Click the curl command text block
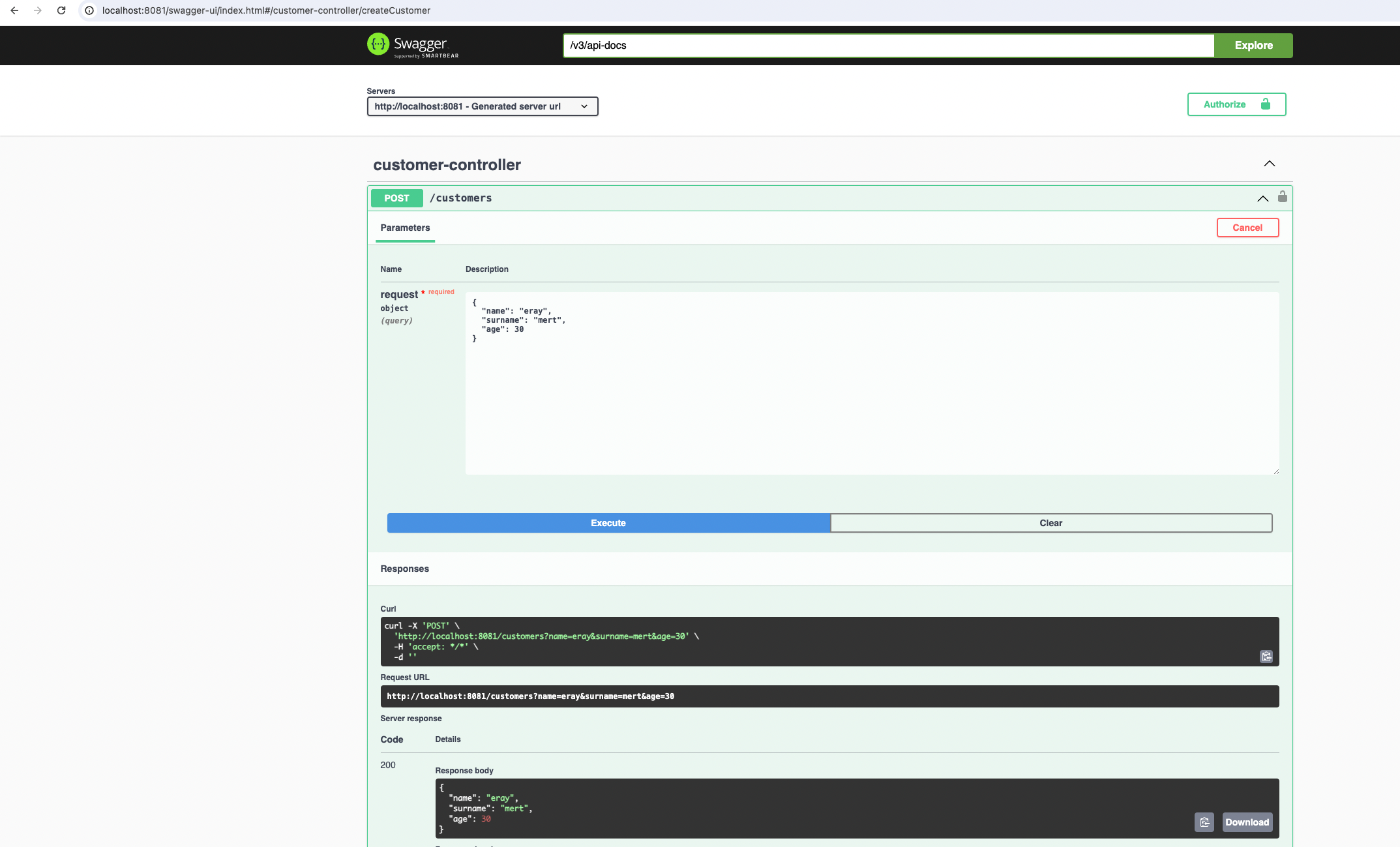Viewport: 1400px width, 847px height. click(829, 642)
